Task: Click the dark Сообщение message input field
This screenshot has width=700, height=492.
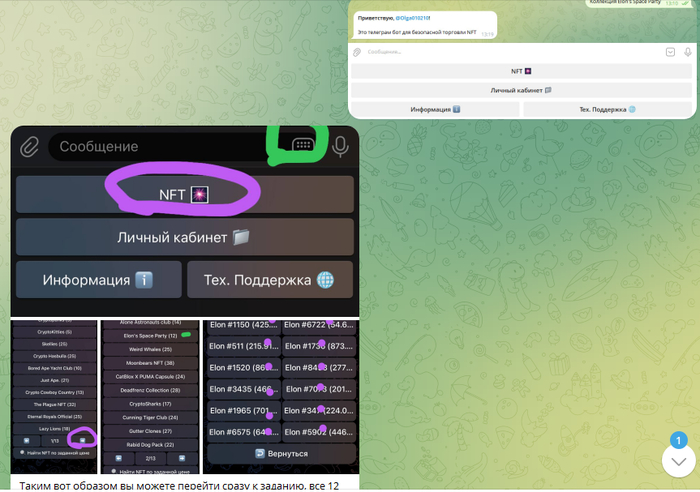Action: pos(160,146)
